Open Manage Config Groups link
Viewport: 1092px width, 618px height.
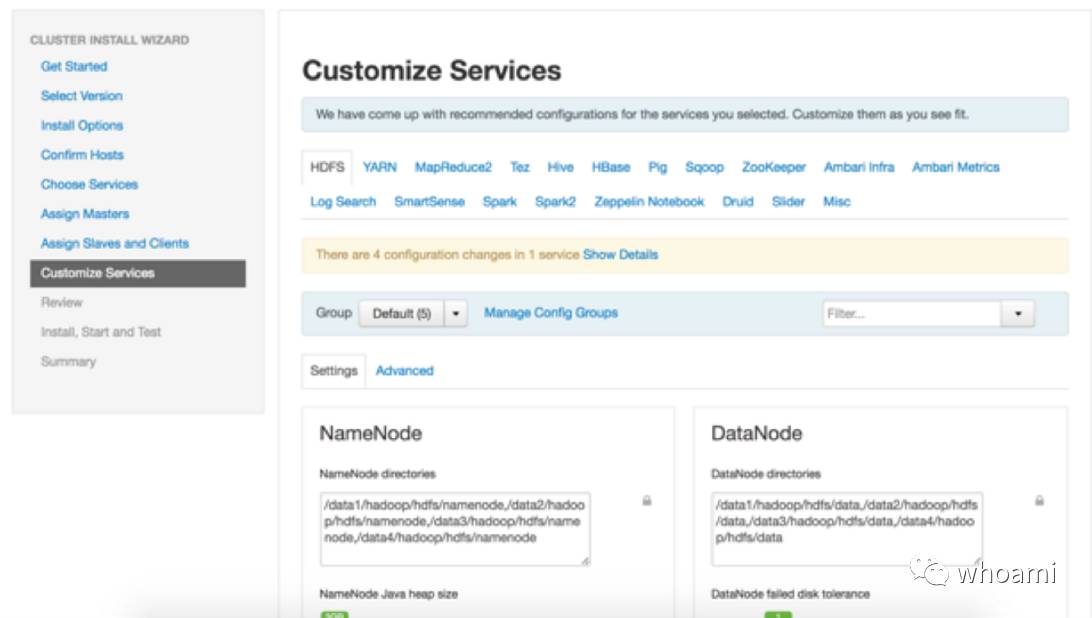pos(551,313)
